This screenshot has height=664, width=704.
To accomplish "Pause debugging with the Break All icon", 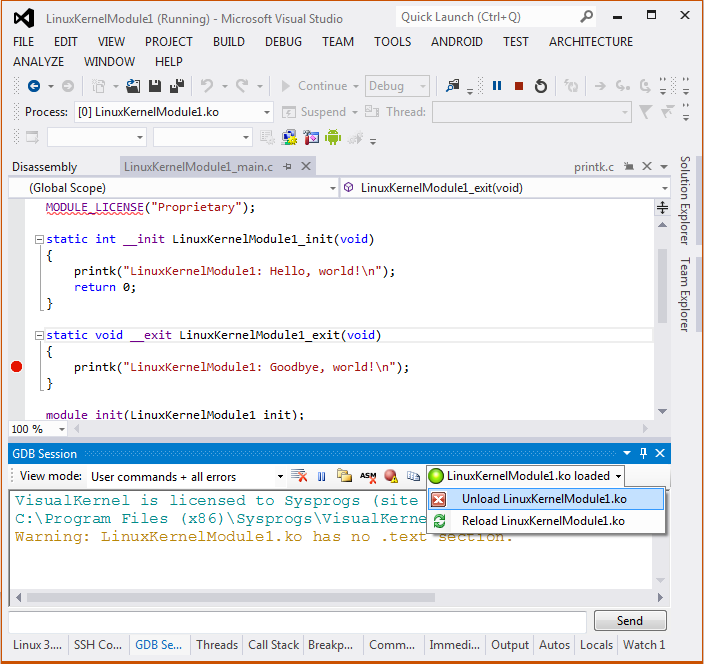I will (497, 86).
